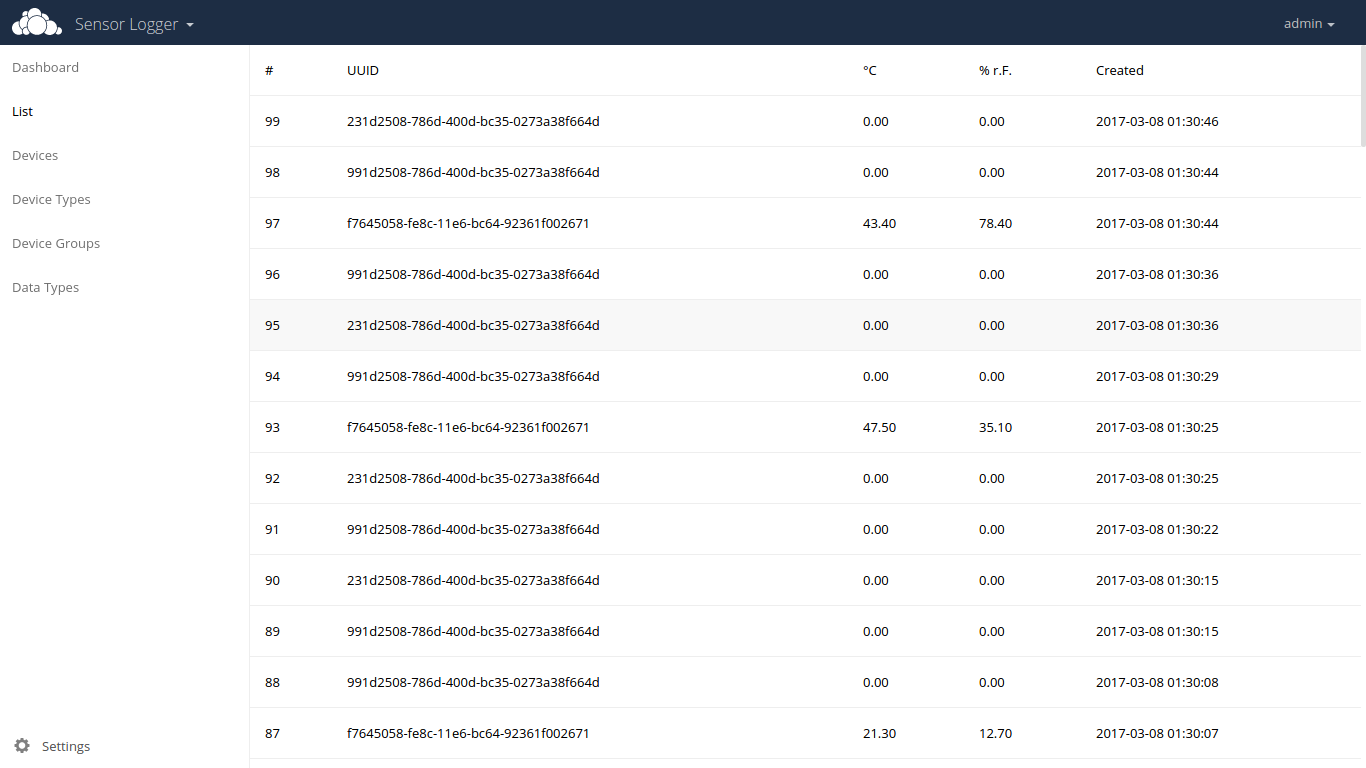Image resolution: width=1366 pixels, height=768 pixels.
Task: Click timestamp 2017-03-08 01:30:07
Action: coord(1157,734)
